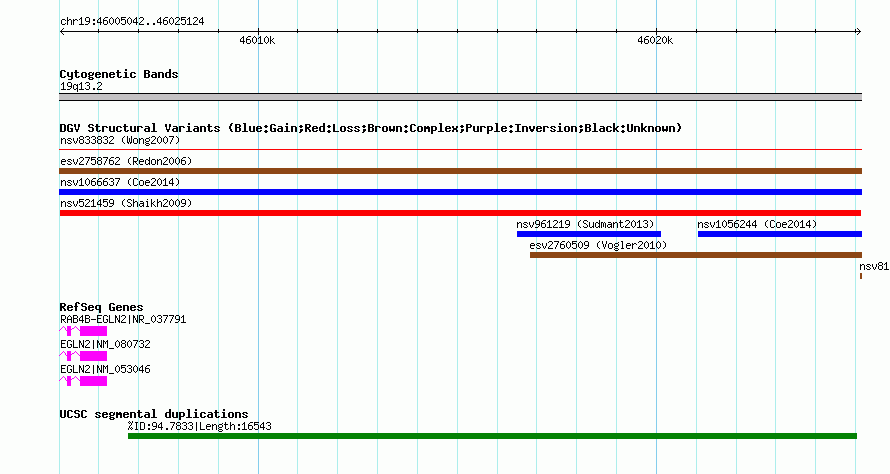
Task: Click the chr19:46005042..46025124 coordinate label
Action: click(132, 22)
